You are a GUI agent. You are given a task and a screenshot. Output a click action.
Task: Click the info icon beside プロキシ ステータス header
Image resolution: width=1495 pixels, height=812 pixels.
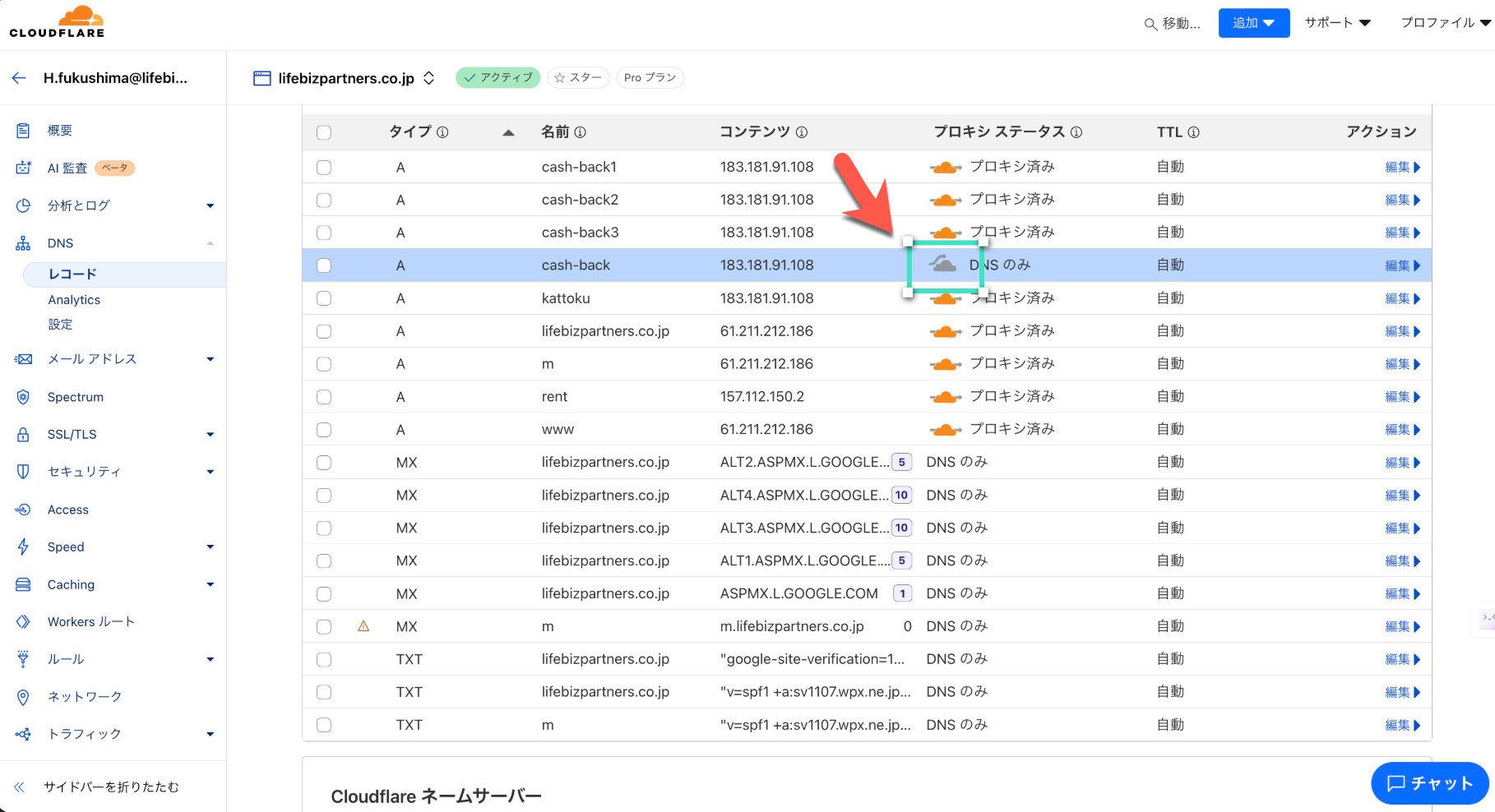tap(1076, 132)
